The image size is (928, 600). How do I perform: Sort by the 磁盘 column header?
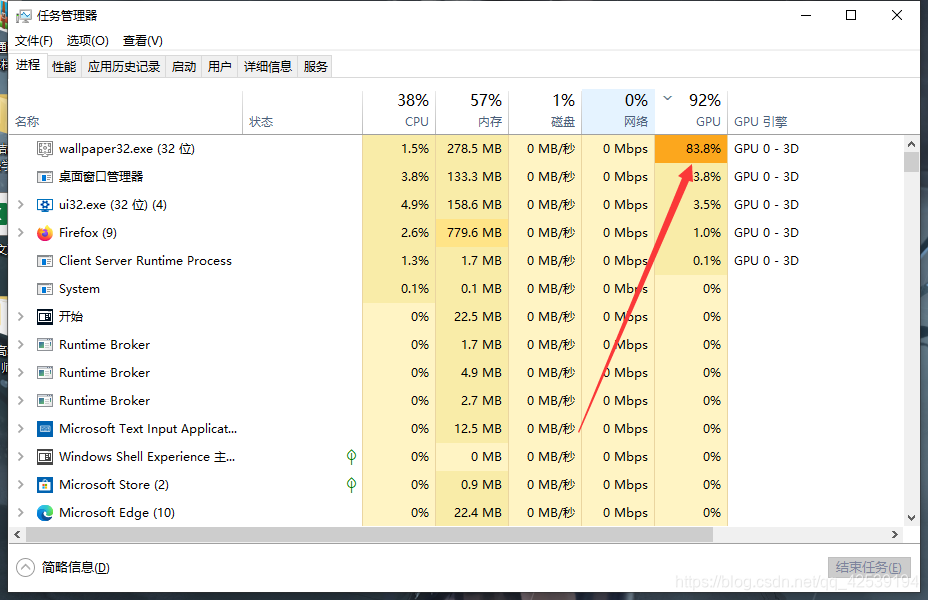point(545,111)
